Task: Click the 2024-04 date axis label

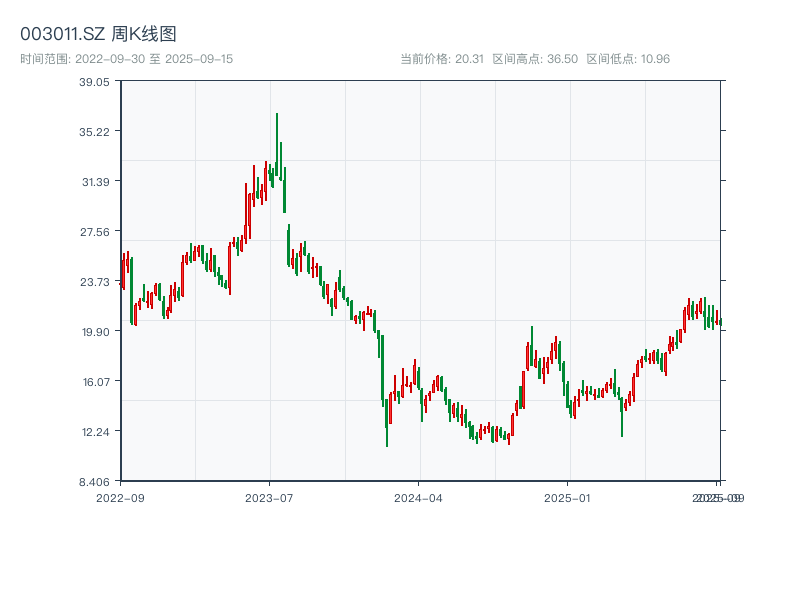Action: point(419,497)
